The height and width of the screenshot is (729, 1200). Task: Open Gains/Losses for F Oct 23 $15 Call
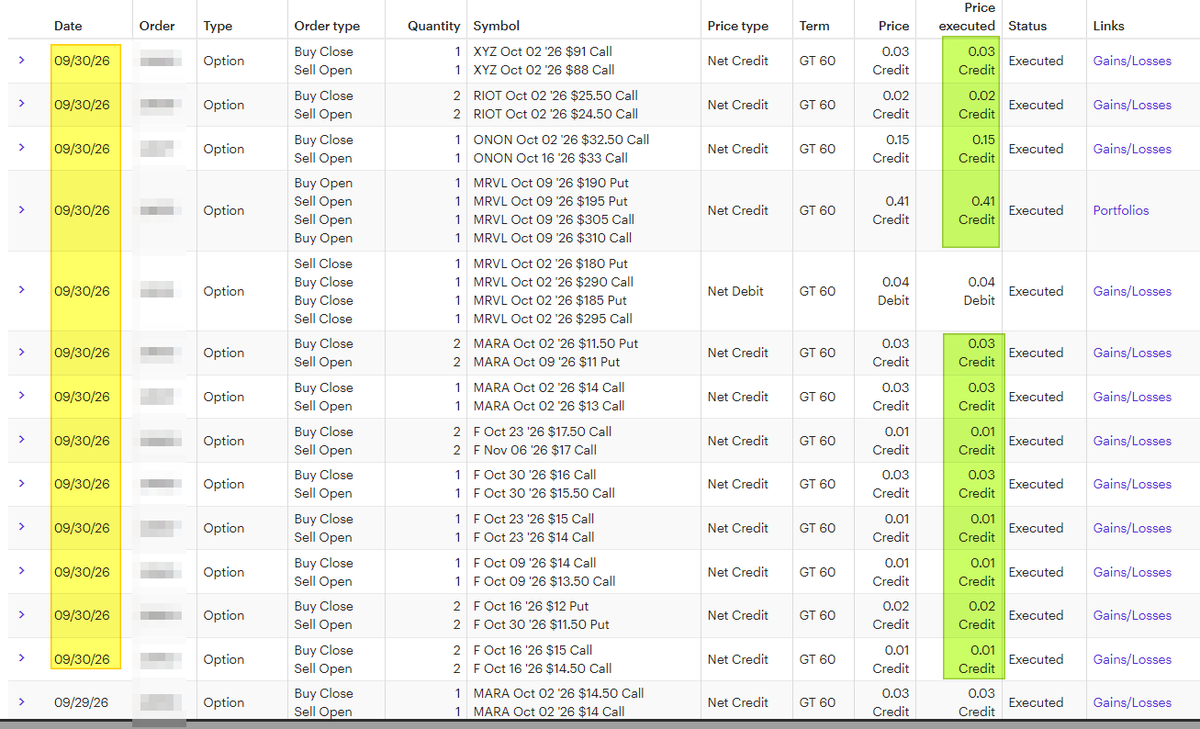point(1132,528)
